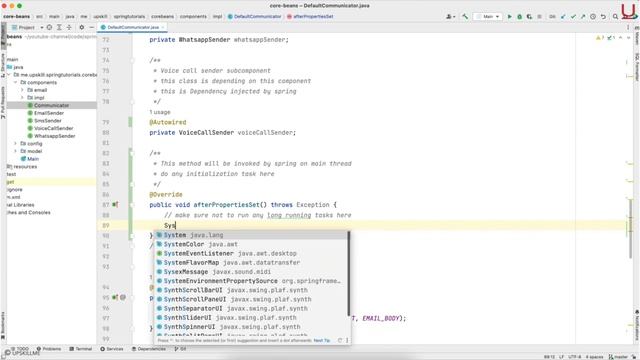This screenshot has width=640, height=360.
Task: Click afterPropertiesSet breadcrumb in navigation bar
Action: [x=310, y=17]
